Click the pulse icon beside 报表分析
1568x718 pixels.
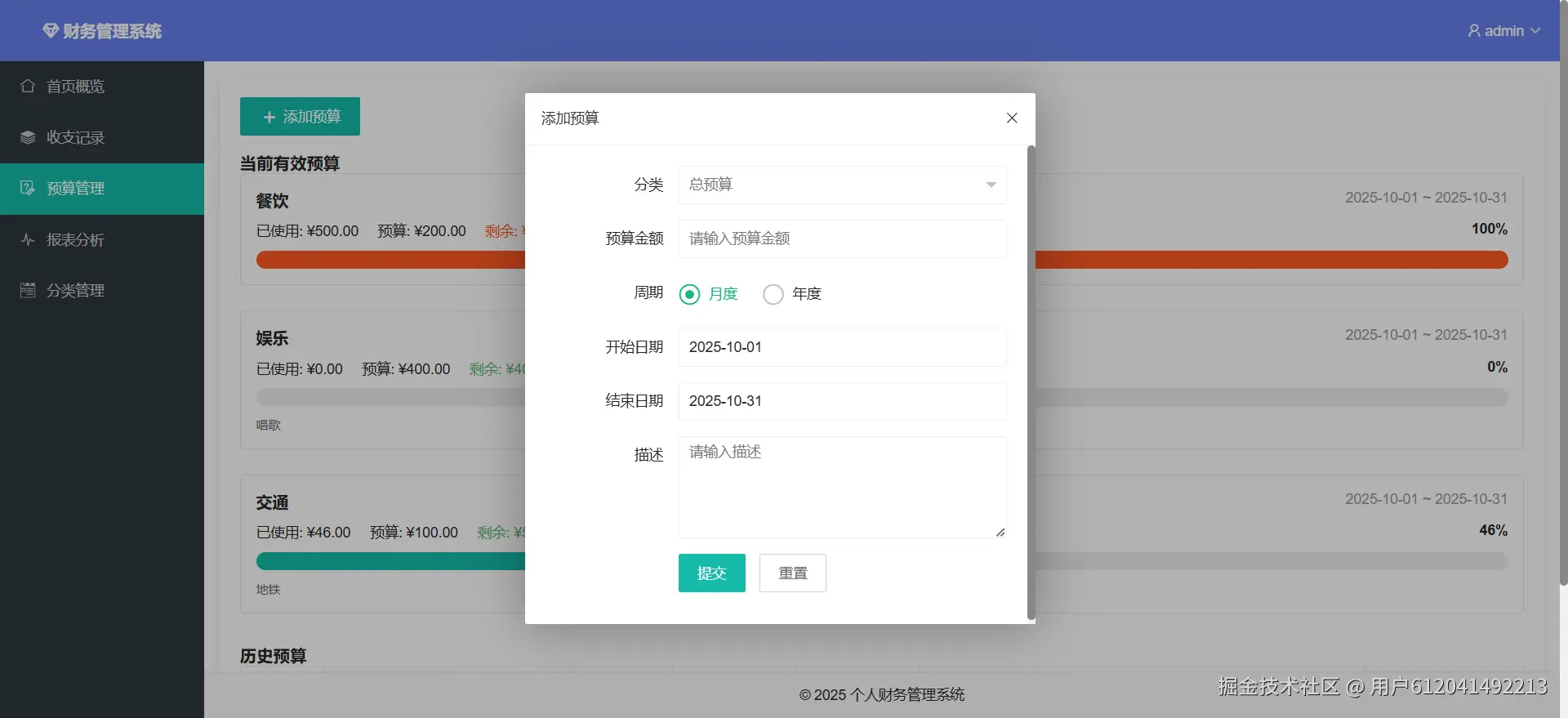pyautogui.click(x=28, y=239)
